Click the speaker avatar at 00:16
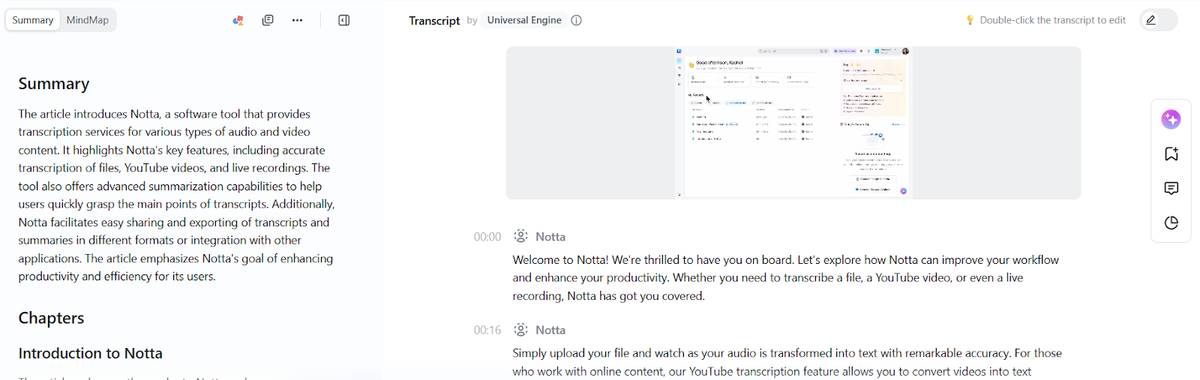The image size is (1200, 380). (520, 330)
